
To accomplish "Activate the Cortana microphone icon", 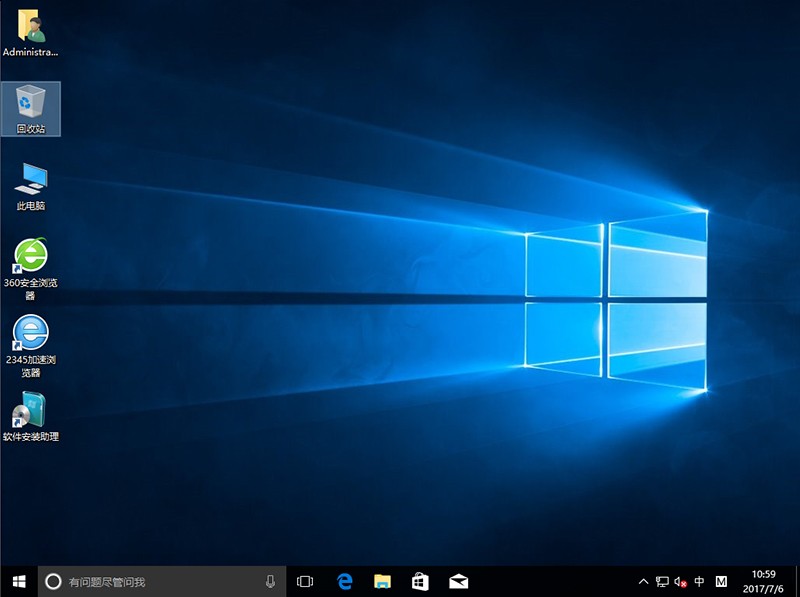I will (270, 582).
